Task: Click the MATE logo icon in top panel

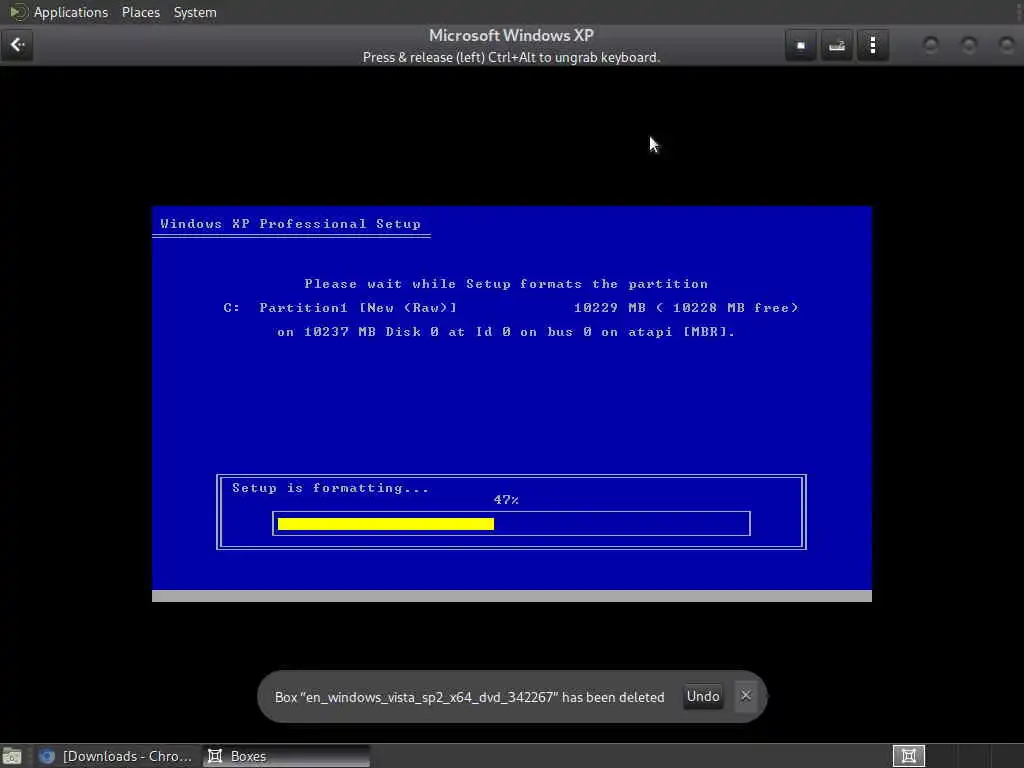Action: pyautogui.click(x=18, y=12)
